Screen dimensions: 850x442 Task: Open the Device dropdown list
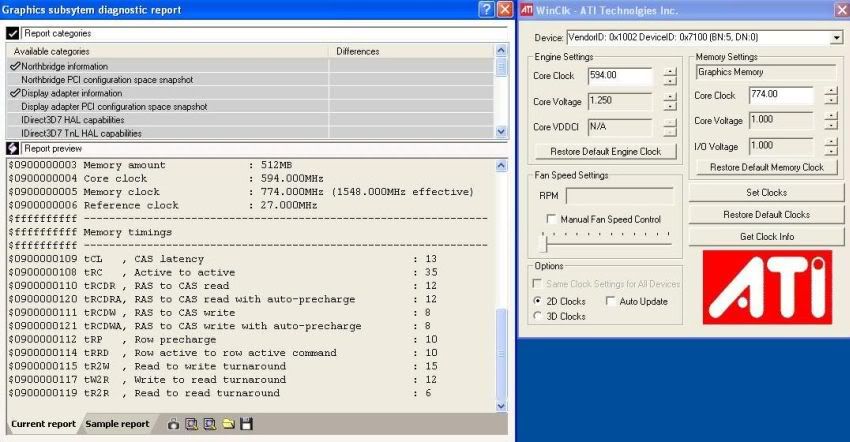[x=835, y=37]
